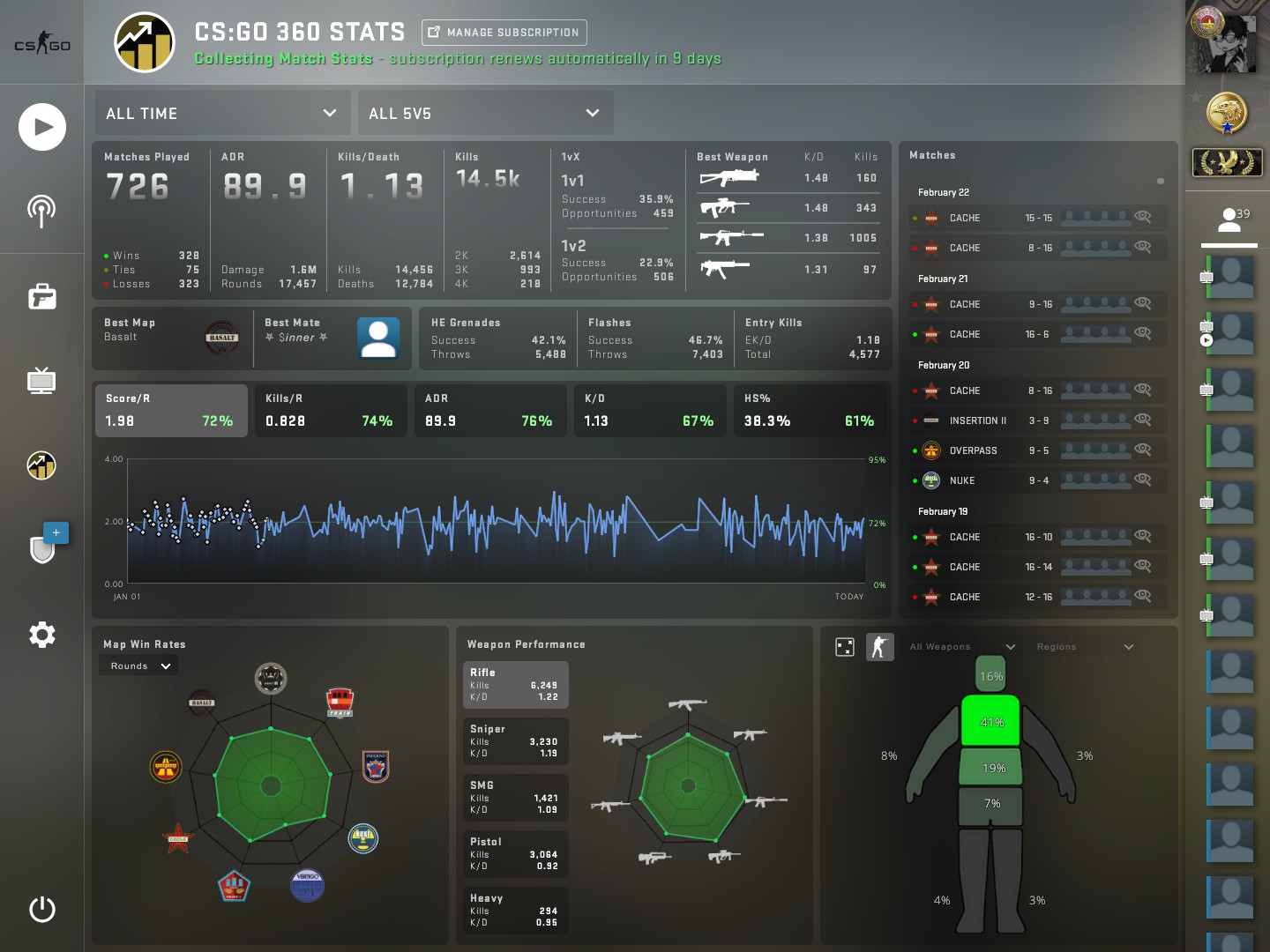Open Settings via the gear icon
The width and height of the screenshot is (1270, 952).
click(41, 635)
